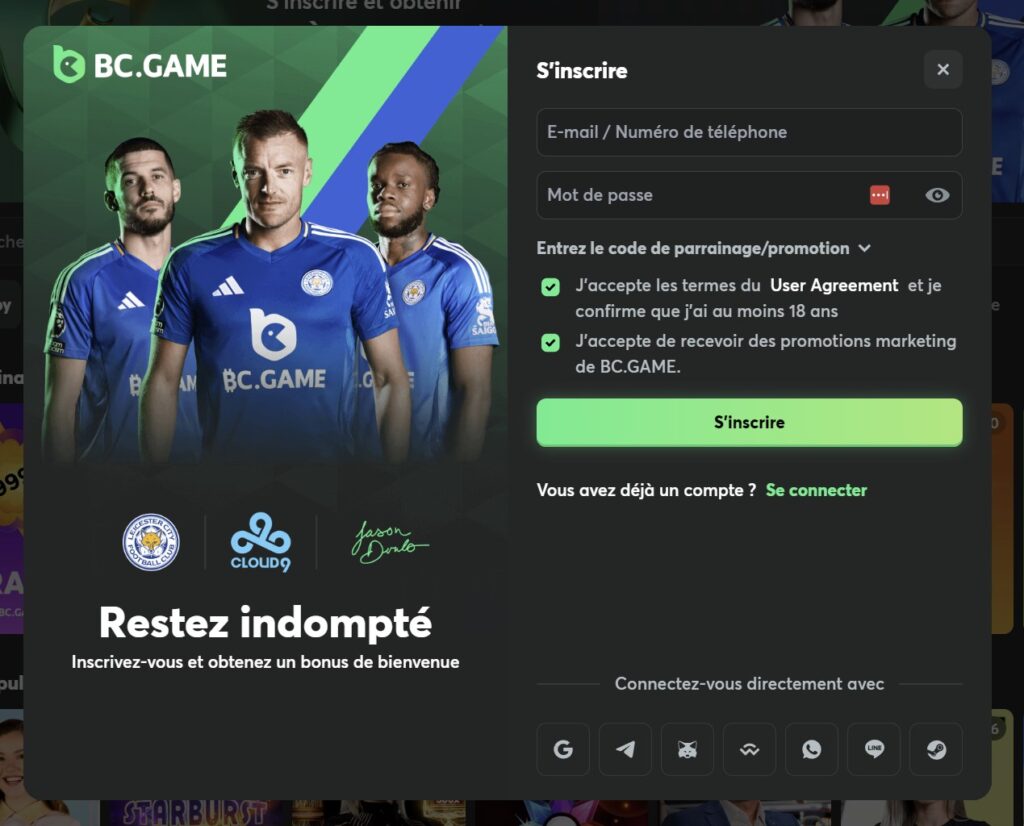The image size is (1024, 826).
Task: Close the S'inscrire dialog
Action: tap(942, 69)
